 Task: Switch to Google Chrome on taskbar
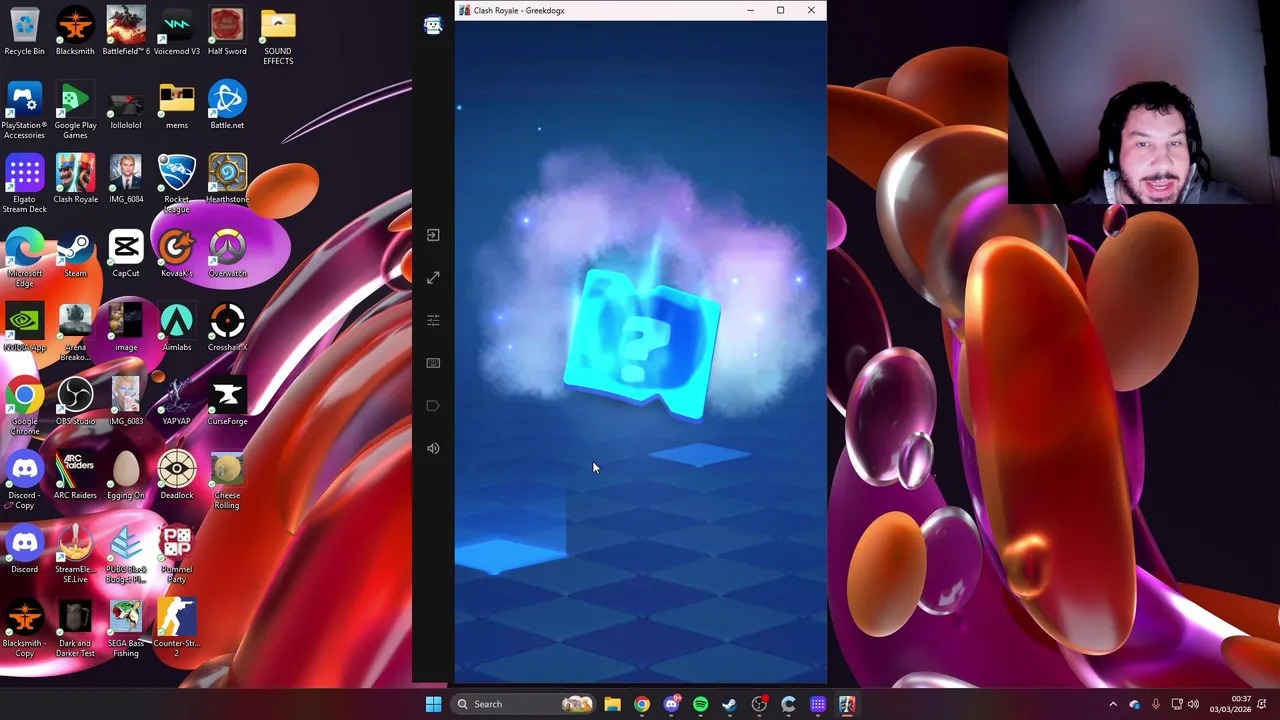point(642,704)
